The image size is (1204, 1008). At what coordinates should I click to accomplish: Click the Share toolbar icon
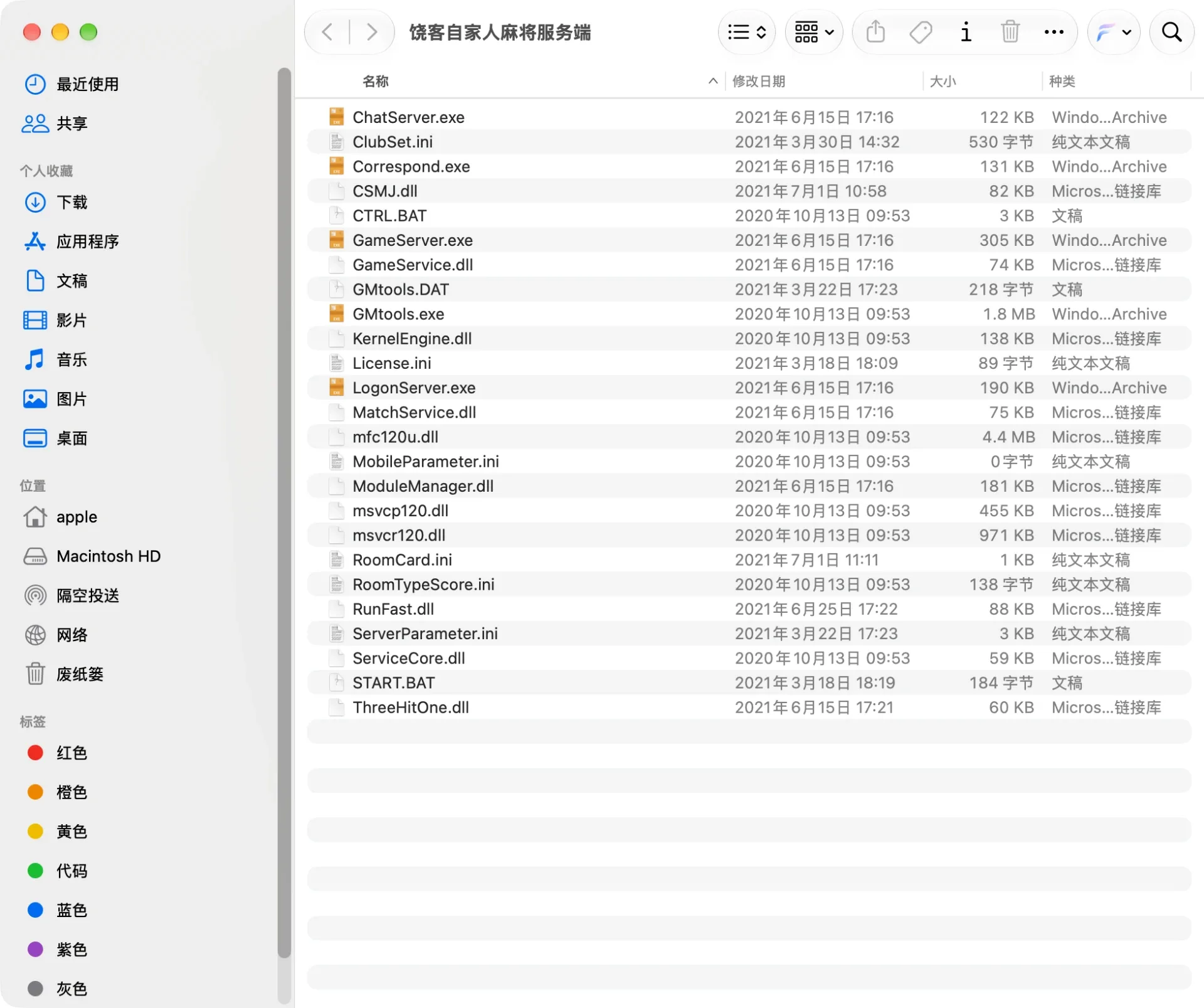coord(875,31)
